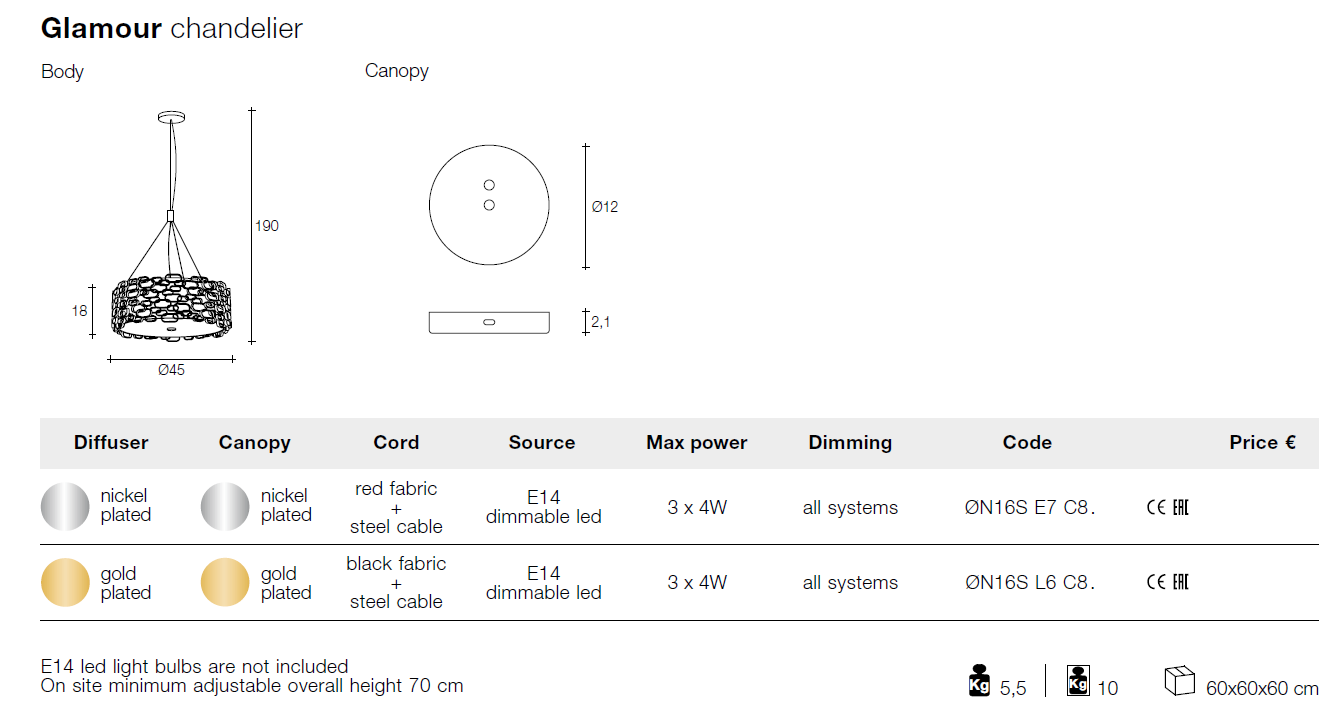Screen dimensions: 1332x720
Task: Click E14 dimmable led in nickel row
Action: pos(544,507)
